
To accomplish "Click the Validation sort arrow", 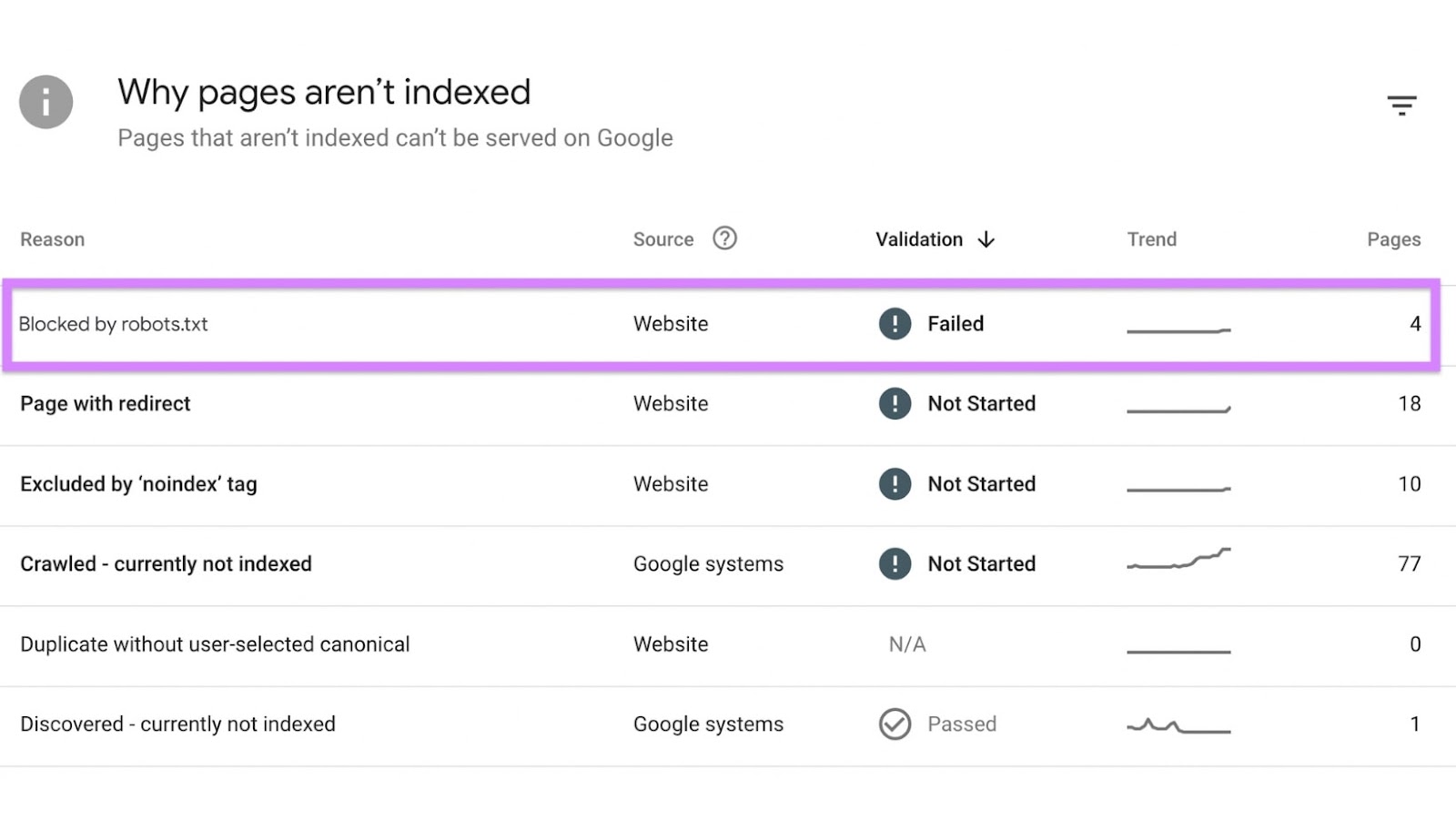I will 986,239.
